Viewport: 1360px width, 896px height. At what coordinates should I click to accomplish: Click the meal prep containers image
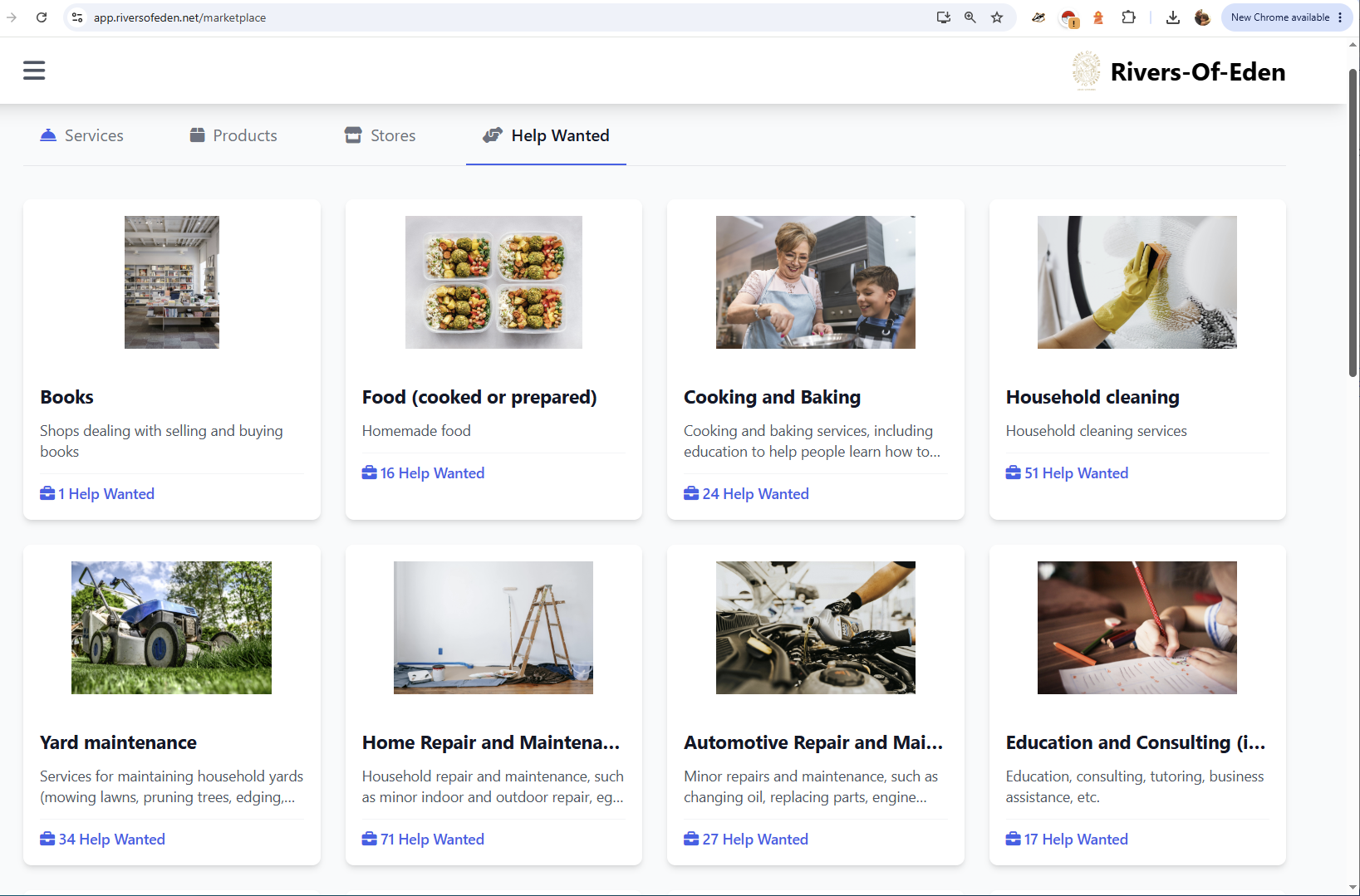coord(493,282)
